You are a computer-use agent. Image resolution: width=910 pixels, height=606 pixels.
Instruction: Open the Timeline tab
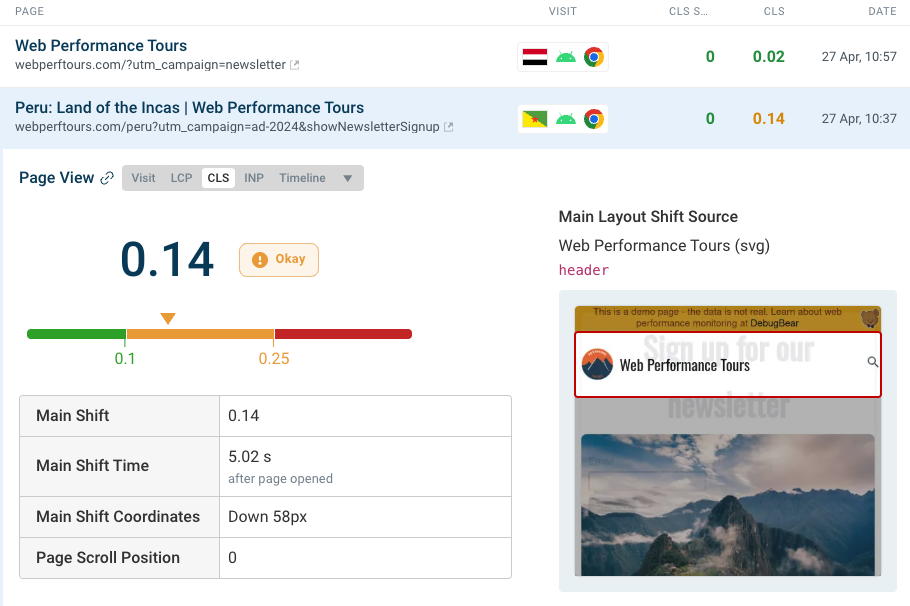(x=302, y=178)
